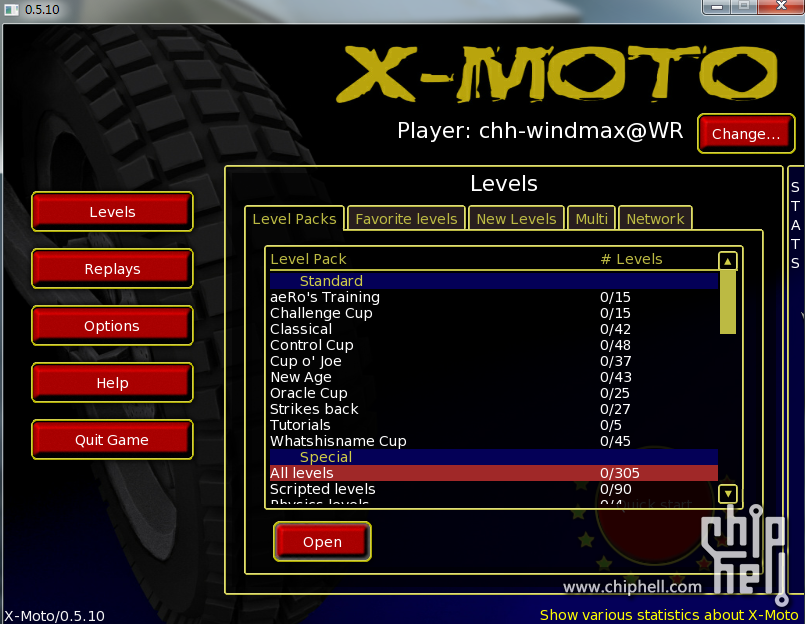
Task: Select the Whatshisname Cup level pack
Action: tap(494, 441)
